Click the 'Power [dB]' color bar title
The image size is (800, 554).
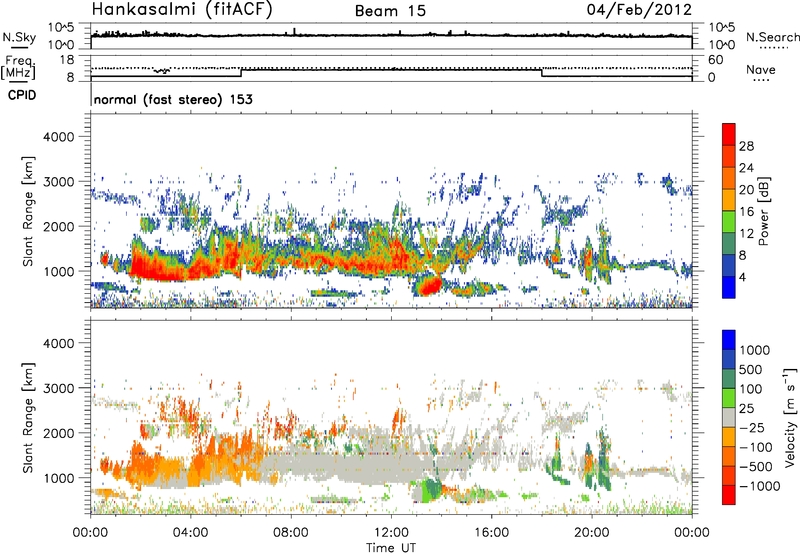pos(763,211)
